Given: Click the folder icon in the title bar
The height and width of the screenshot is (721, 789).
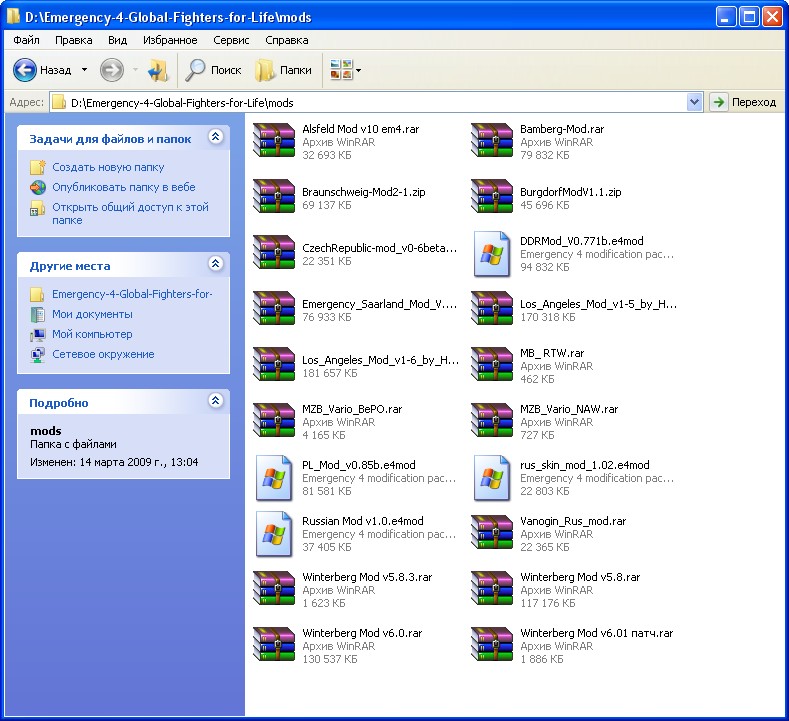Looking at the screenshot, I should point(13,16).
